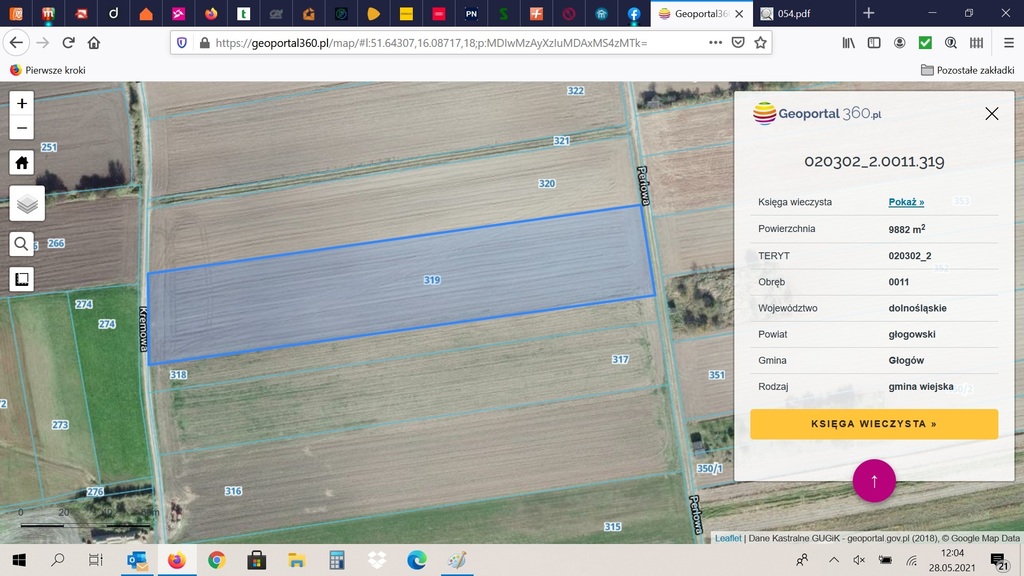Open the Pozostałe zakładki bookmarks folder
Image resolution: width=1024 pixels, height=576 pixels.
967,70
